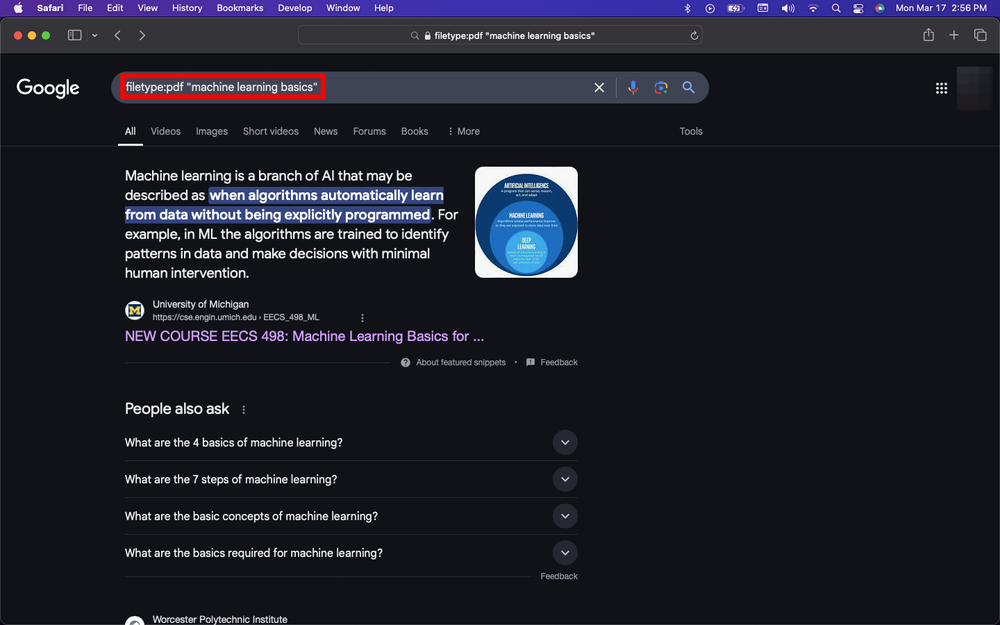This screenshot has height=625, width=1000.
Task: Open the Bookmarks menu
Action: pyautogui.click(x=238, y=8)
